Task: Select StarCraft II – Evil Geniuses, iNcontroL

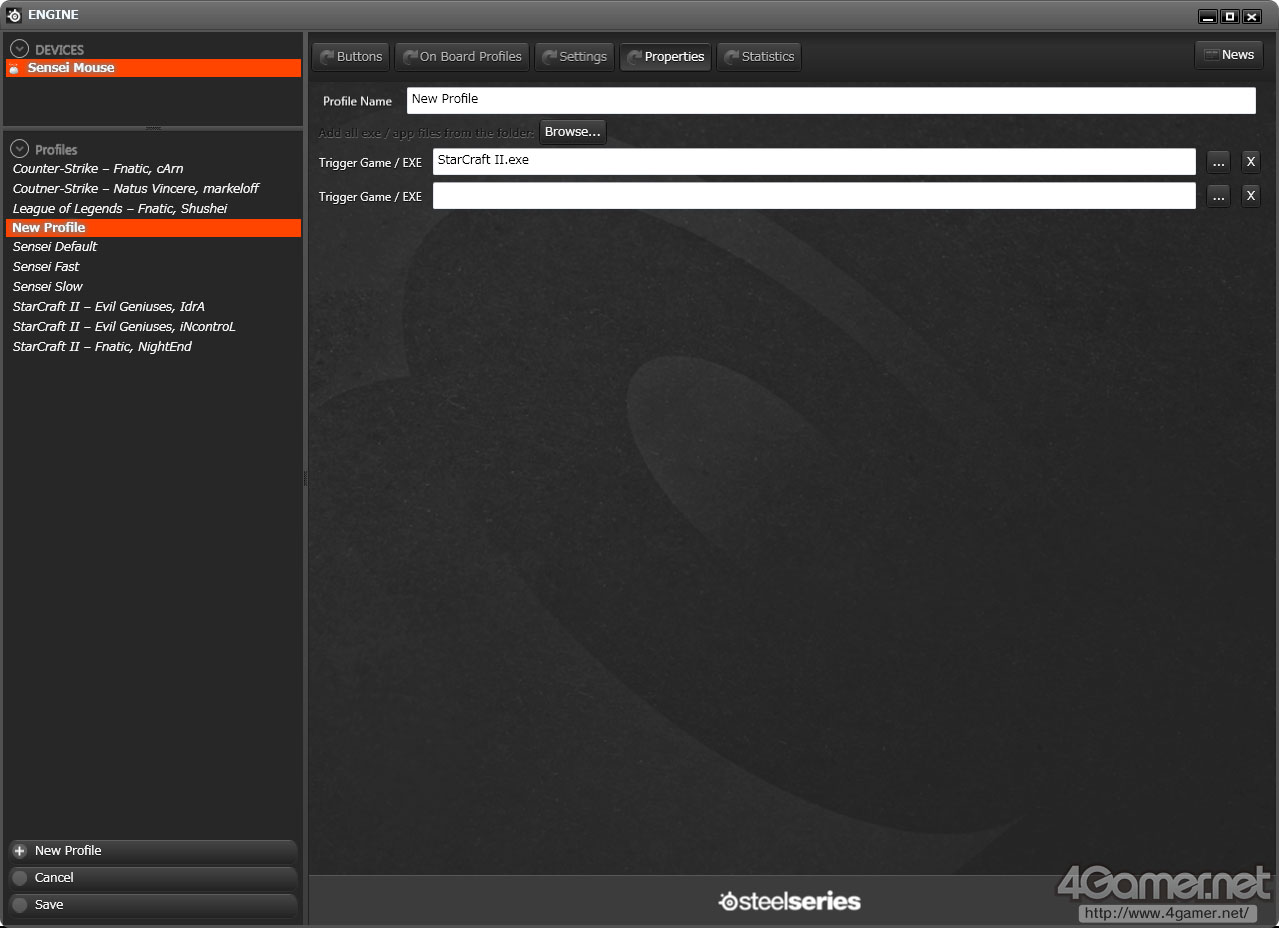Action: click(x=124, y=327)
